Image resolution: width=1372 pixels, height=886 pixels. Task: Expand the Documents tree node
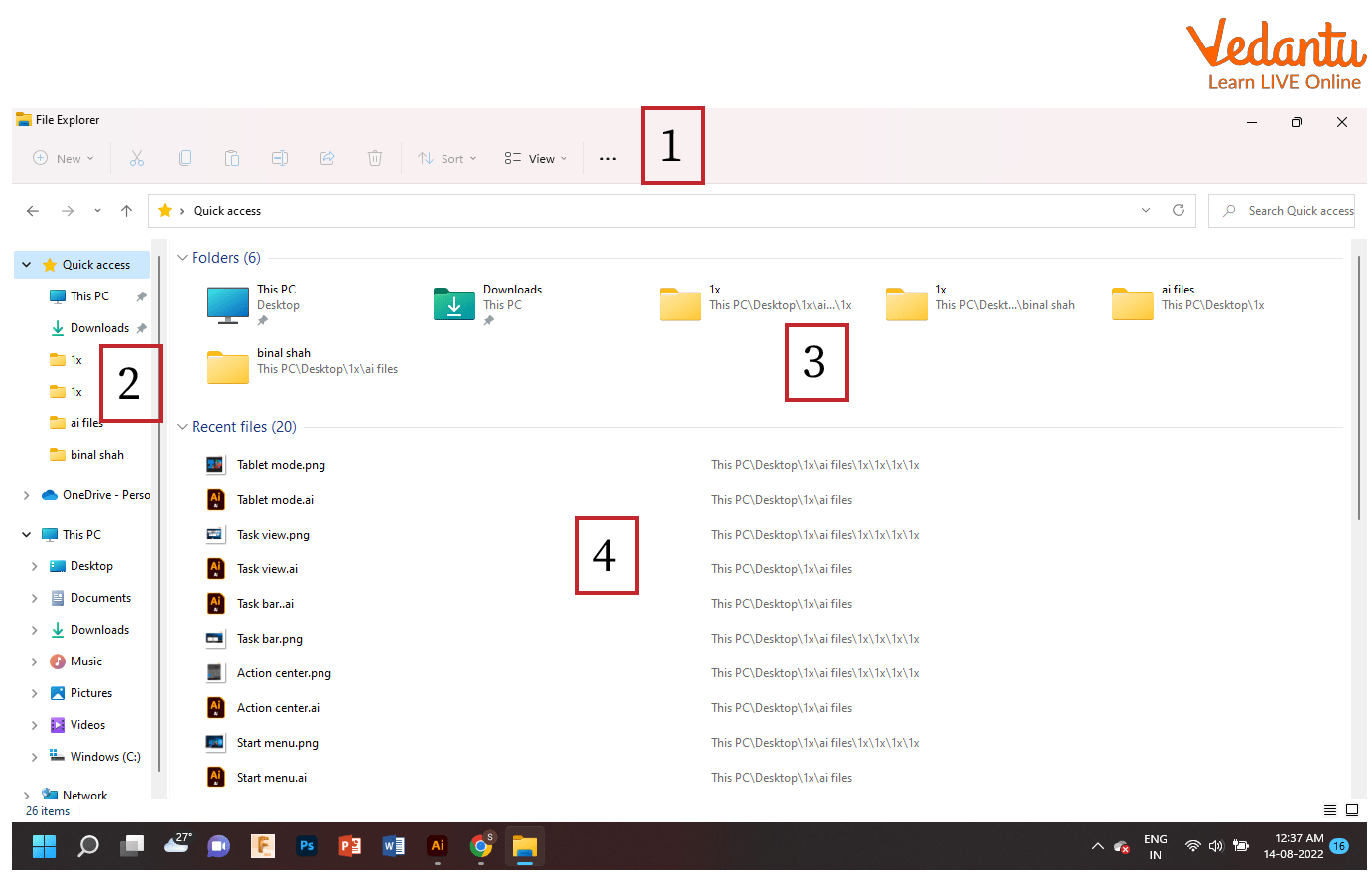coord(35,598)
